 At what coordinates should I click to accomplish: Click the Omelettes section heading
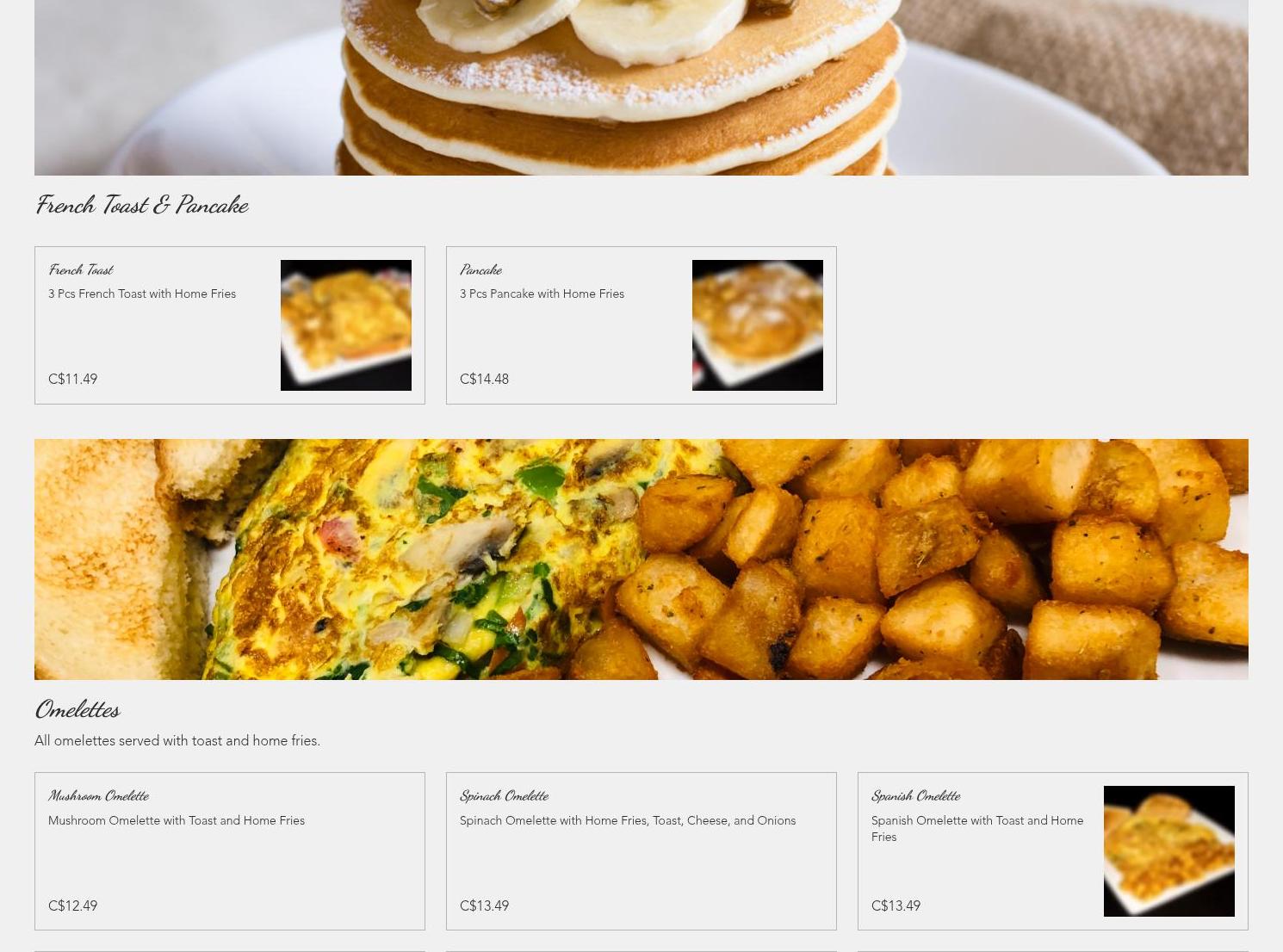[77, 709]
